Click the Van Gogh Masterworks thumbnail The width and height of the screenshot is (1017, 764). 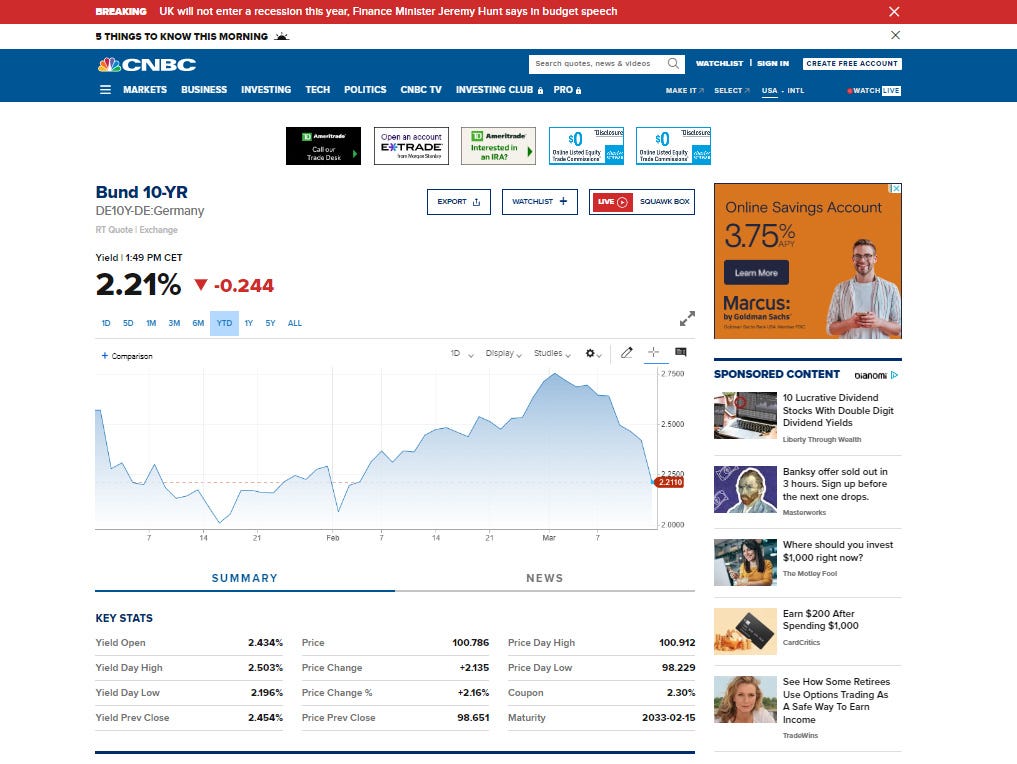pos(745,489)
